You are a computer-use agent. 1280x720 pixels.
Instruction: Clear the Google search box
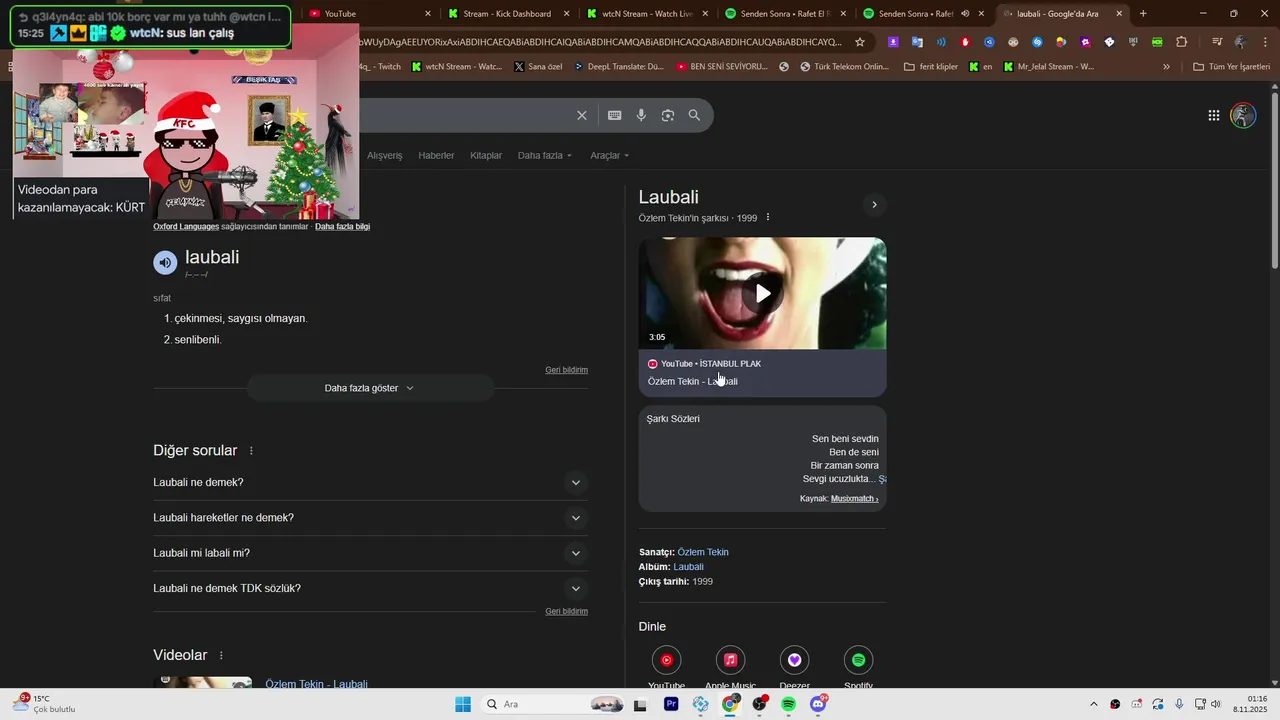pyautogui.click(x=582, y=115)
